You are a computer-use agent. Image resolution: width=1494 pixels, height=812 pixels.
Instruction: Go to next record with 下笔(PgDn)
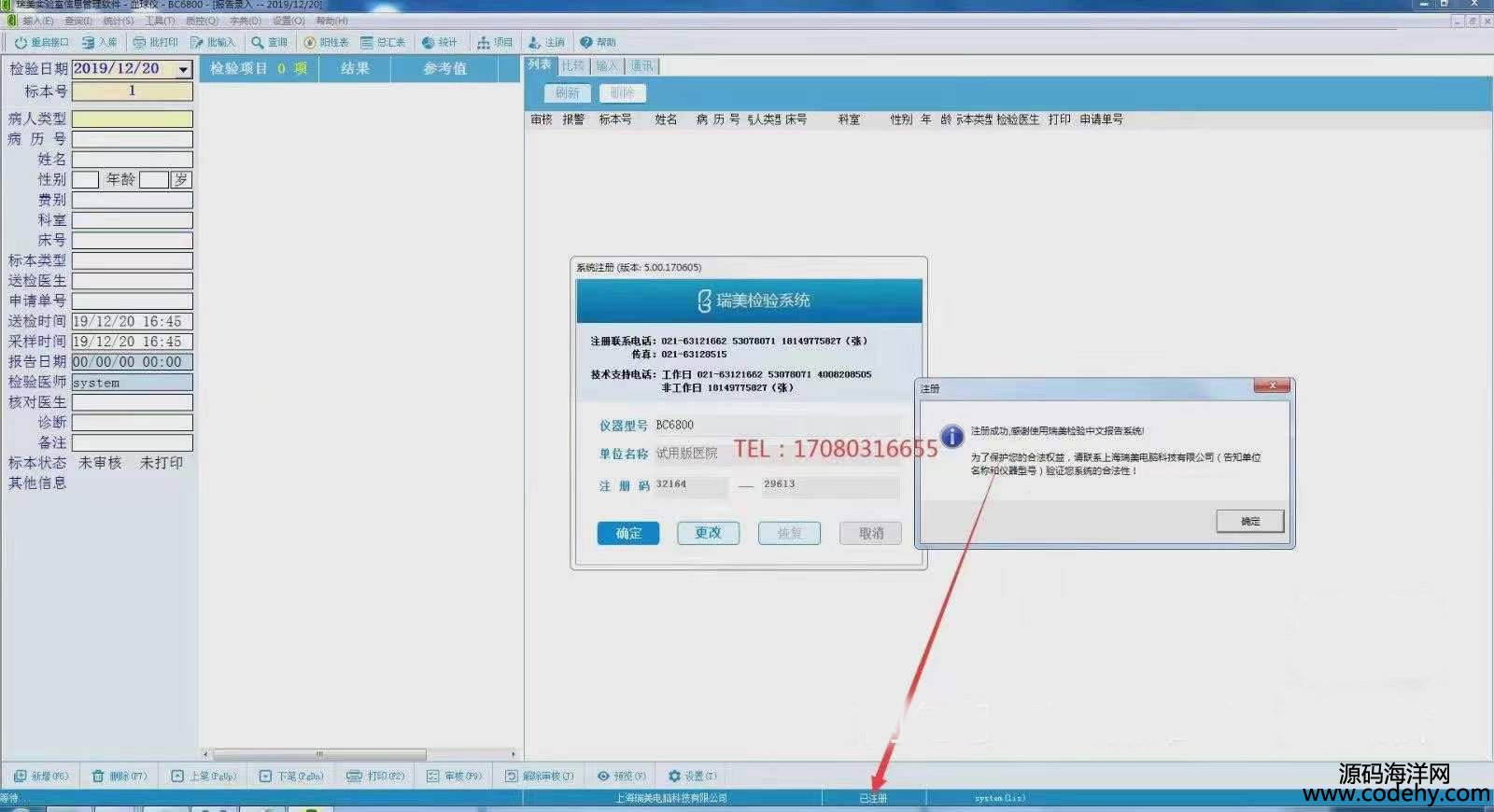(x=291, y=777)
